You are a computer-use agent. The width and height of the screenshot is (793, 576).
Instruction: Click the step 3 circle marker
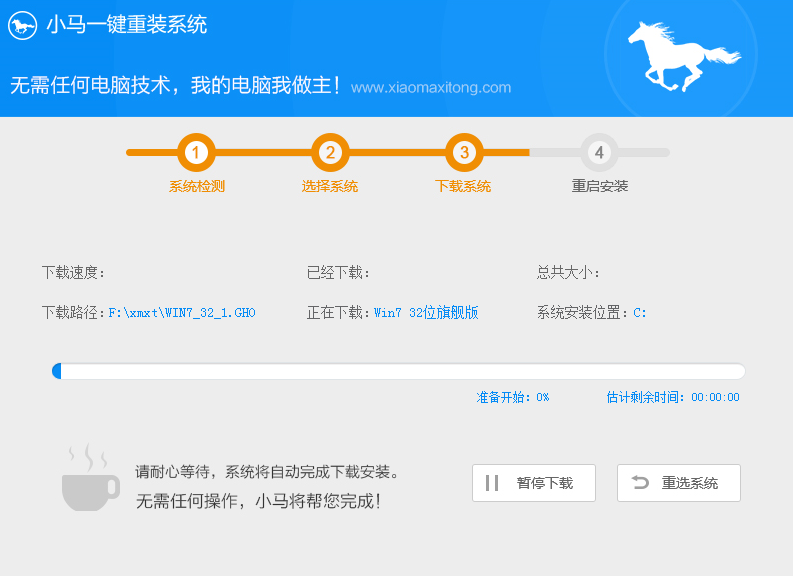pos(464,153)
